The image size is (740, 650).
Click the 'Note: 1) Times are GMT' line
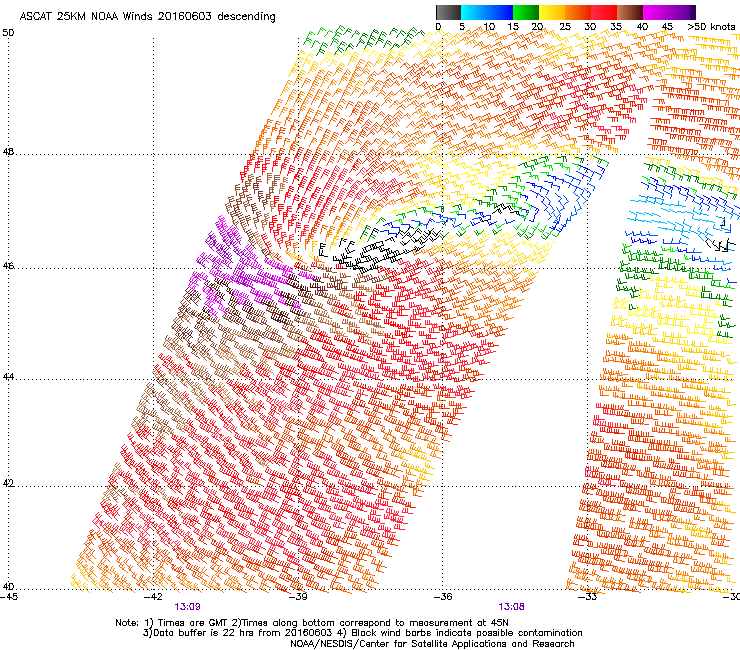click(312, 623)
